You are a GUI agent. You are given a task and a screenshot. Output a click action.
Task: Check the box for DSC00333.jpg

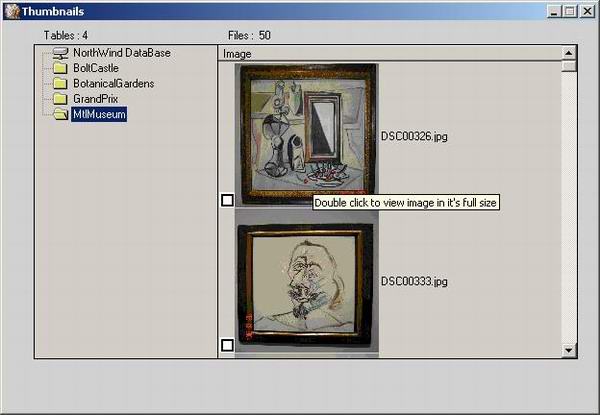coord(227,345)
